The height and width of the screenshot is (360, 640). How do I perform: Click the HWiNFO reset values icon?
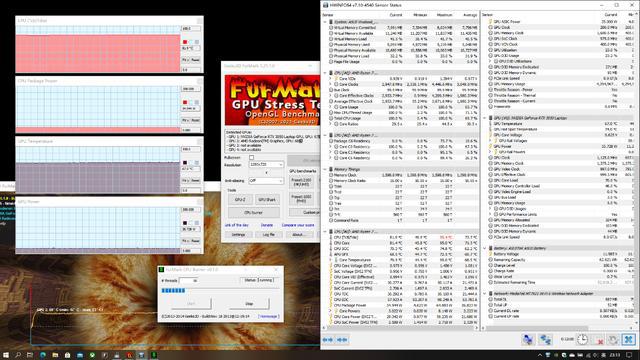click(613, 340)
